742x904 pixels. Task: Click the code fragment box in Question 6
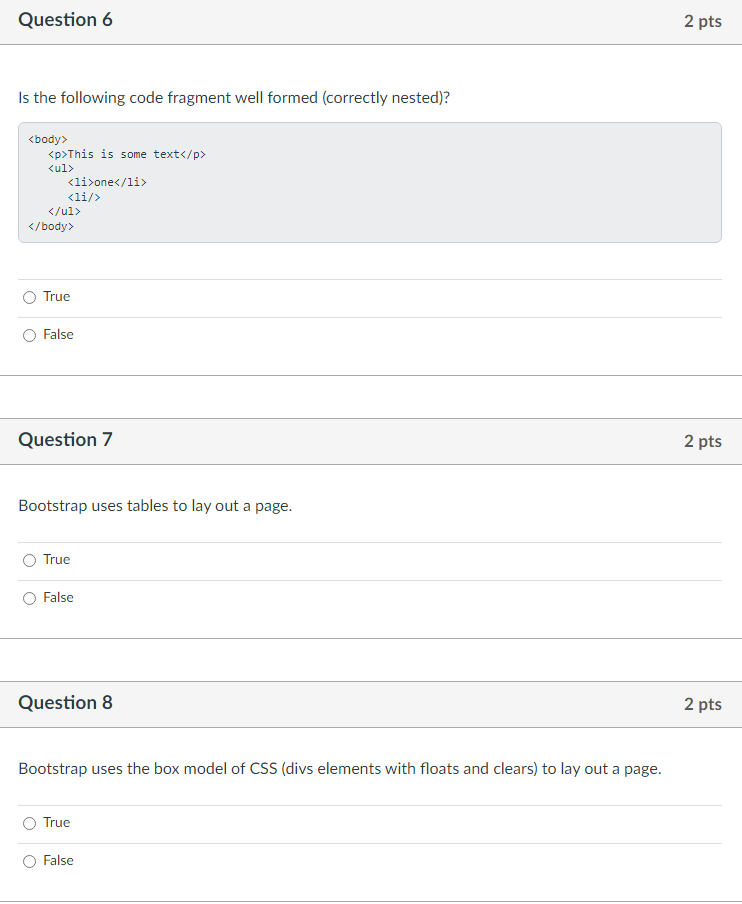pos(370,182)
